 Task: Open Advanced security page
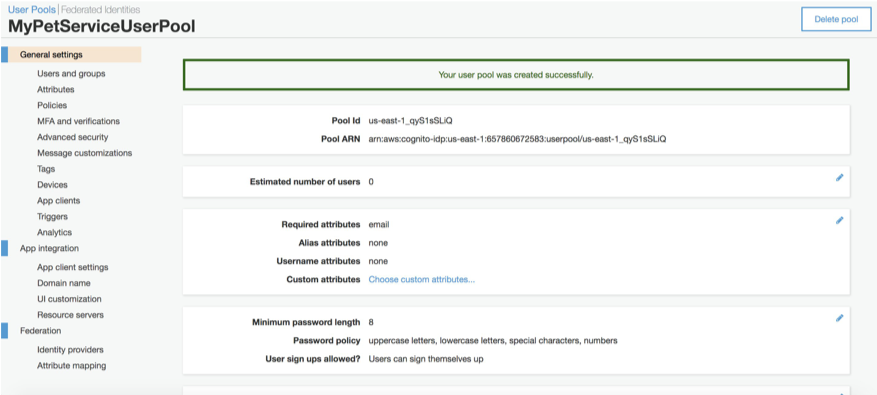click(73, 137)
